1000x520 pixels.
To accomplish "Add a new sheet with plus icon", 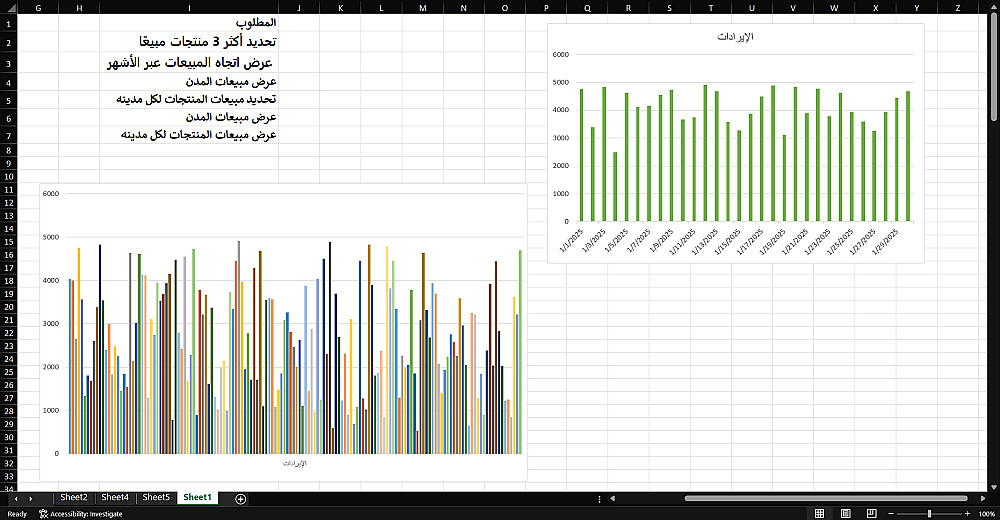I will pyautogui.click(x=240, y=499).
